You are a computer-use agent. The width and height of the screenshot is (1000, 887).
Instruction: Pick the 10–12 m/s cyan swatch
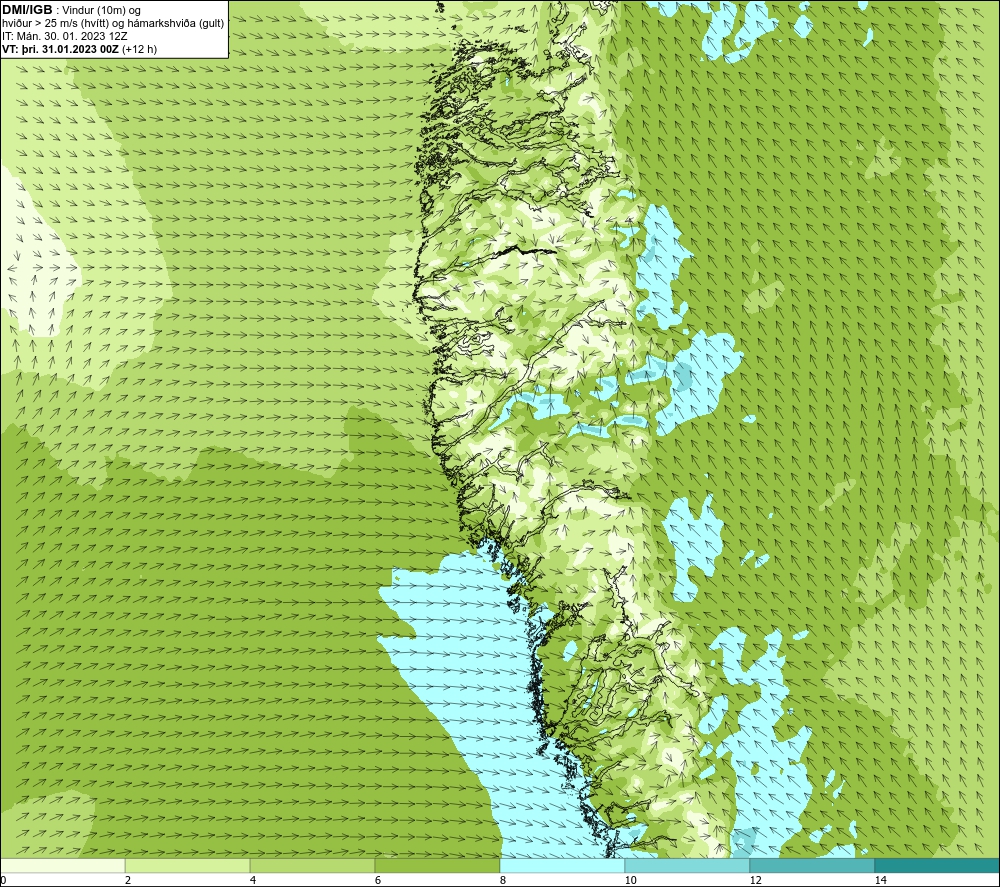click(687, 865)
